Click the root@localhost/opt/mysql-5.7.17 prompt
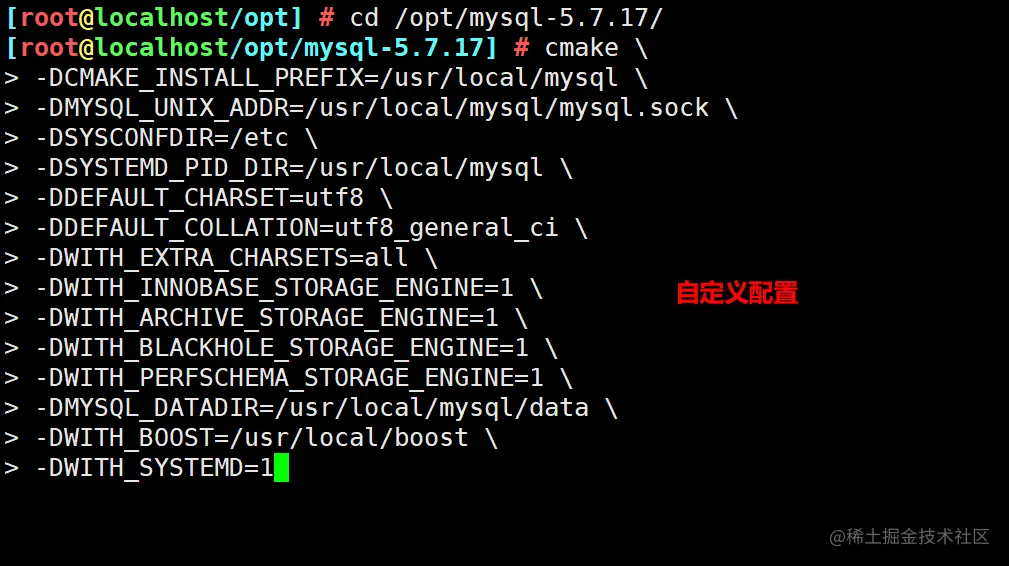Screen dimensions: 1009x566 pyautogui.click(x=251, y=48)
